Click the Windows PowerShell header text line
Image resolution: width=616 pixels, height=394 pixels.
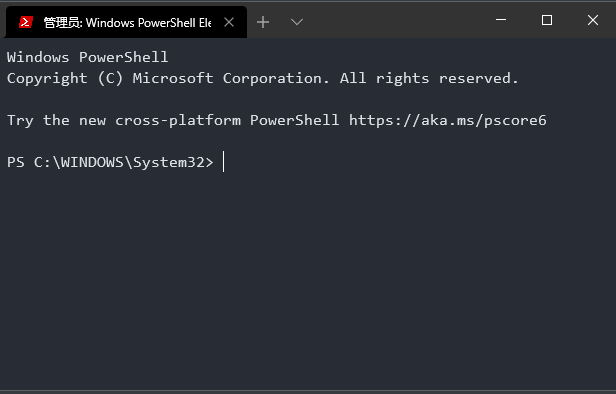point(87,57)
